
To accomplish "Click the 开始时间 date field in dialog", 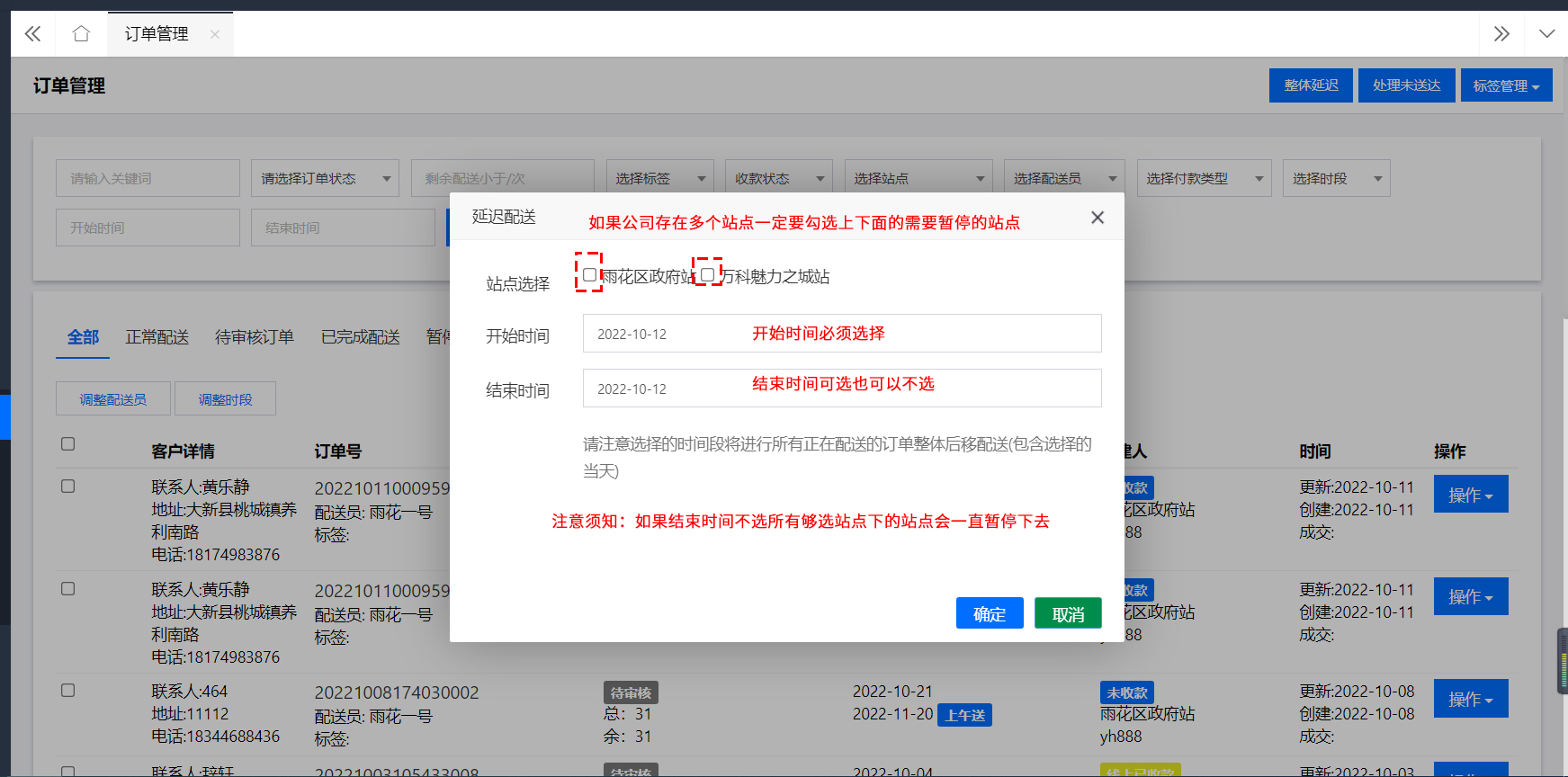I will click(x=841, y=334).
